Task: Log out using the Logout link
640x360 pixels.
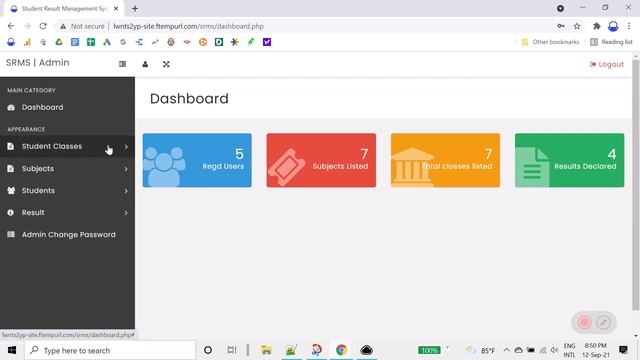Action: tap(607, 64)
